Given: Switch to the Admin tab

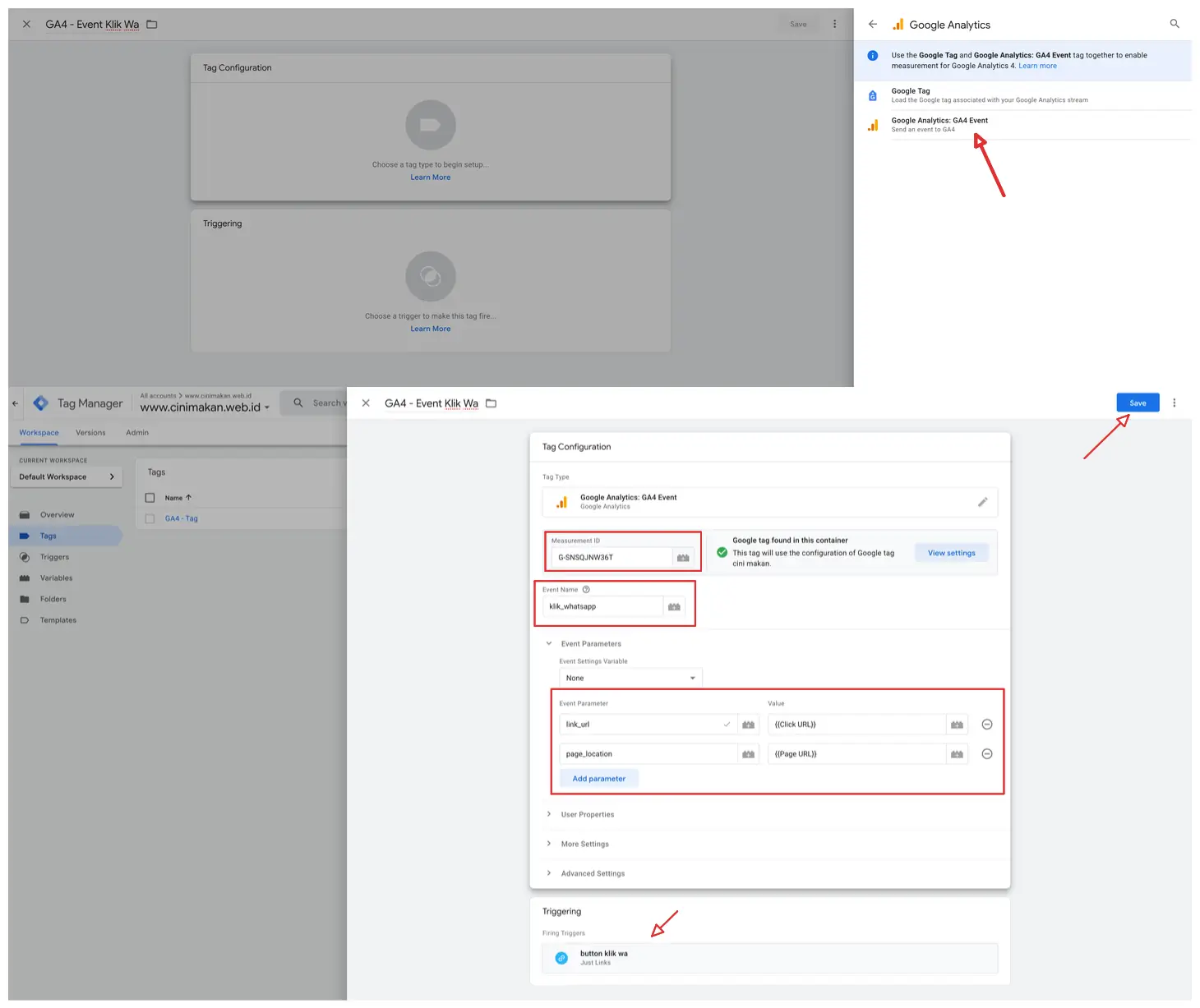Looking at the screenshot, I should [x=137, y=433].
